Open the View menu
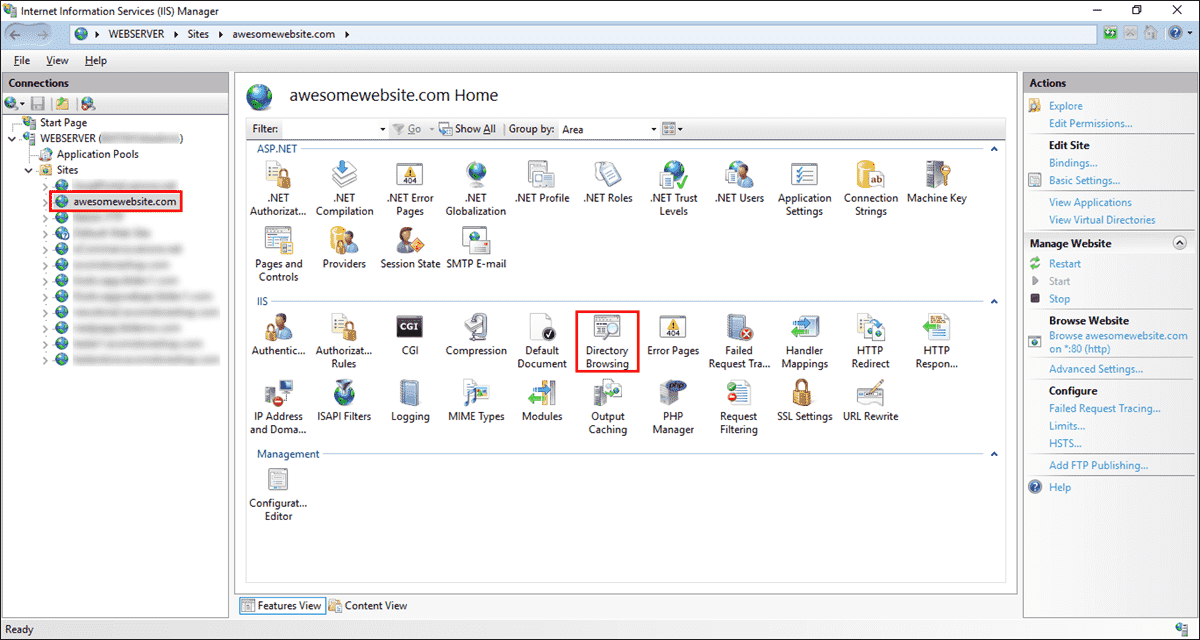Screen dimensions: 1200x640 click(x=57, y=60)
